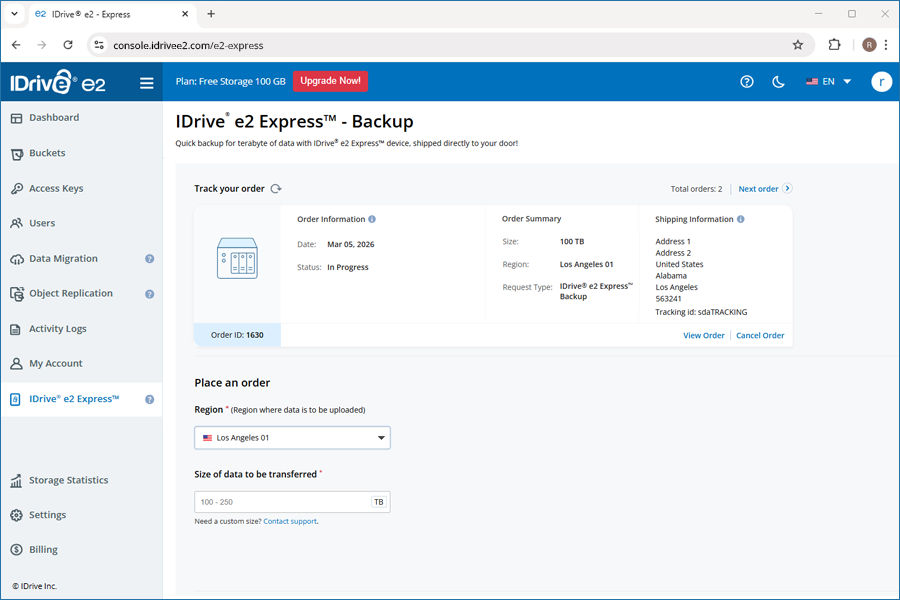This screenshot has height=600, width=900.
Task: Click browser back arrow
Action: coord(16,45)
